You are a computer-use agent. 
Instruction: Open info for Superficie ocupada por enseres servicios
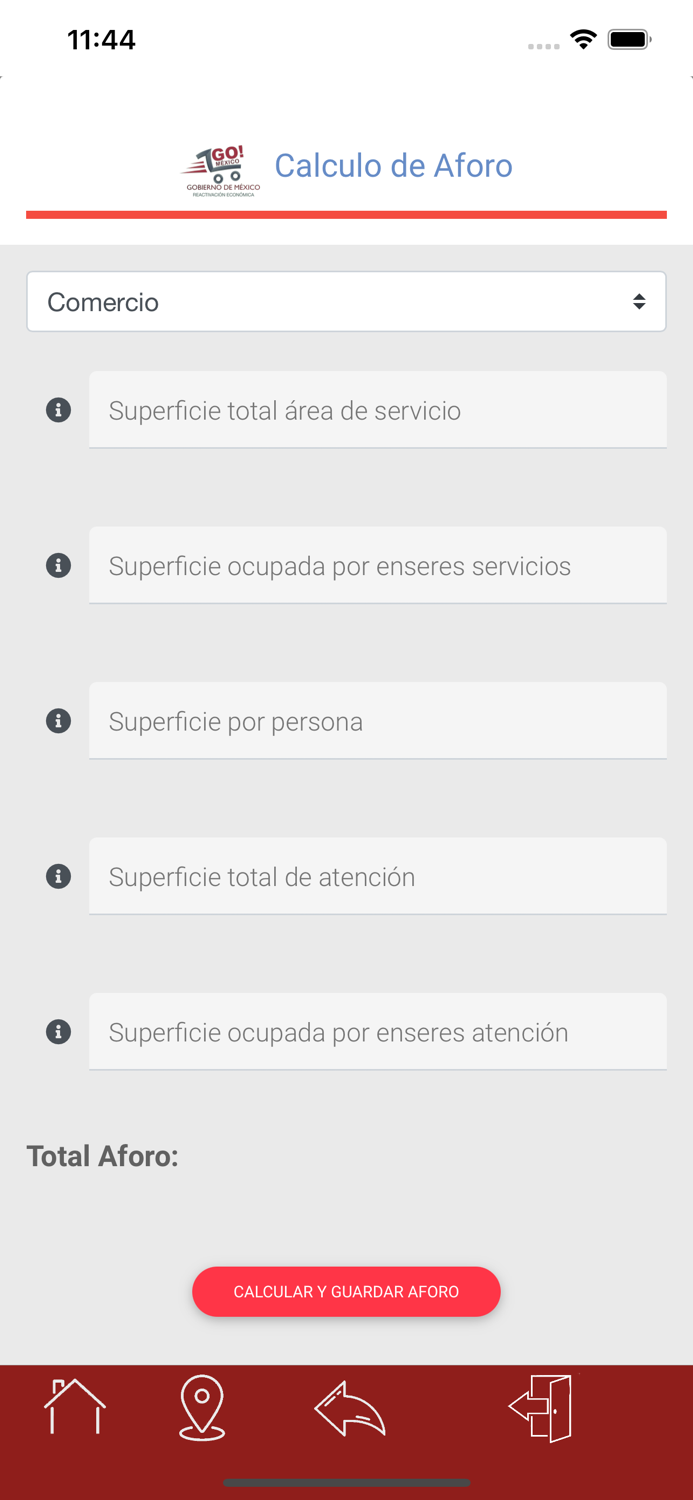pos(58,565)
